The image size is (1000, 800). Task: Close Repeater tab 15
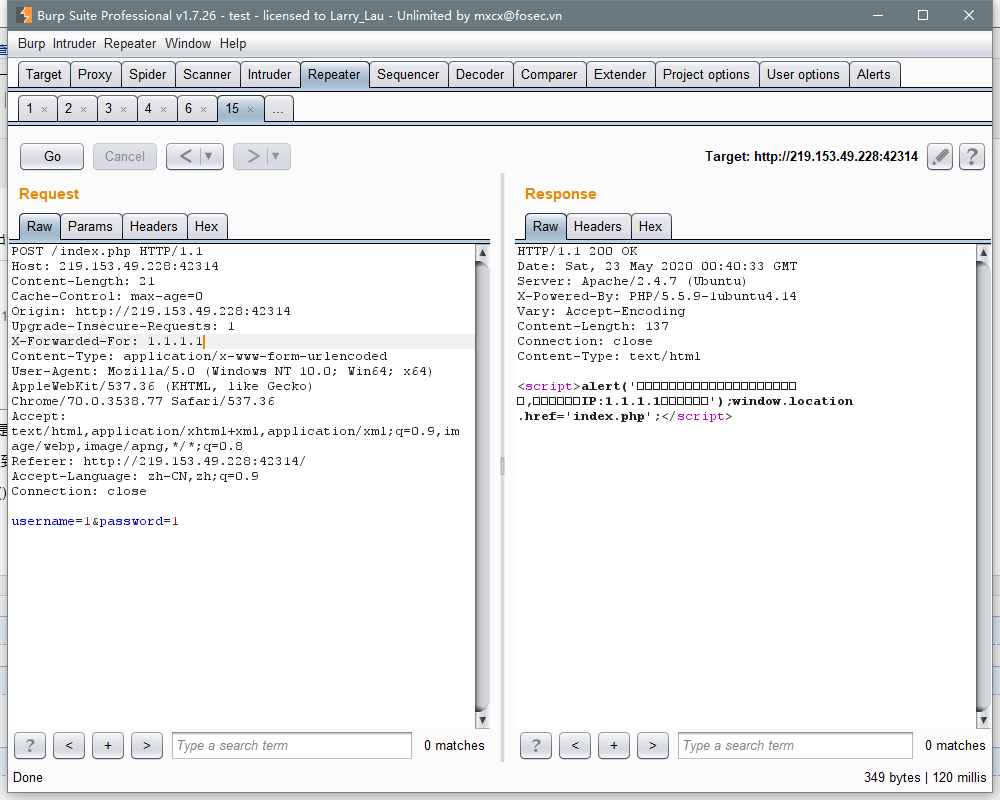251,110
